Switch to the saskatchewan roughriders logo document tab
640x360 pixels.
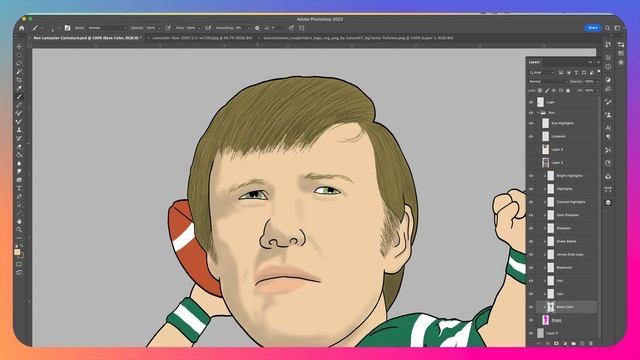(x=358, y=38)
